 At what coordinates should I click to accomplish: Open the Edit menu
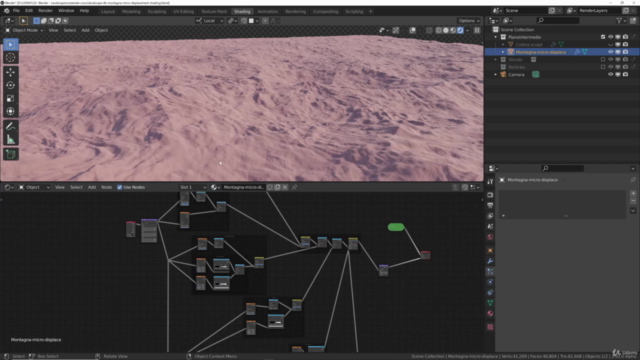pyautogui.click(x=29, y=11)
